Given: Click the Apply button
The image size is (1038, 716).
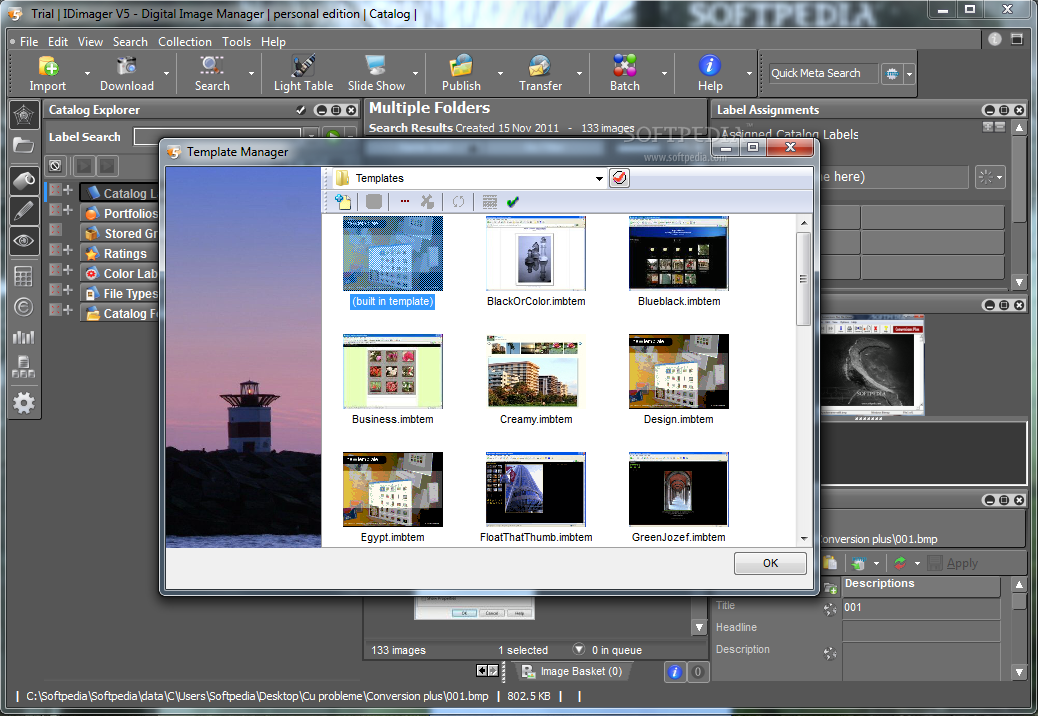Looking at the screenshot, I should pyautogui.click(x=953, y=563).
